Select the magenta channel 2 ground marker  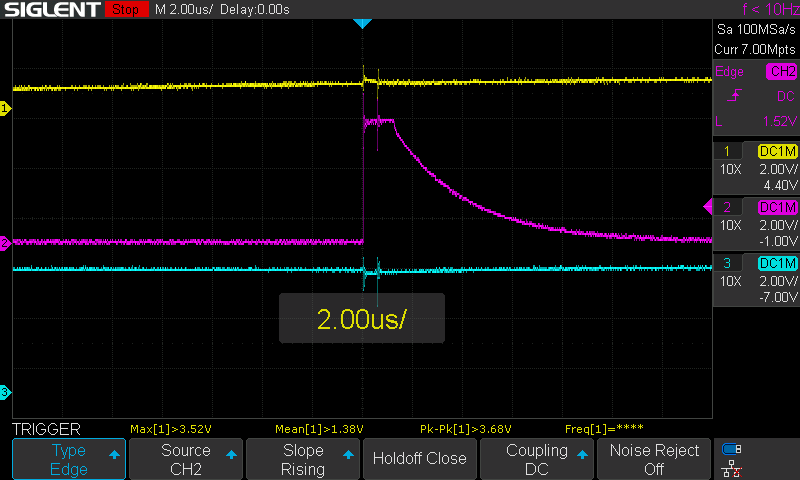pyautogui.click(x=5, y=243)
